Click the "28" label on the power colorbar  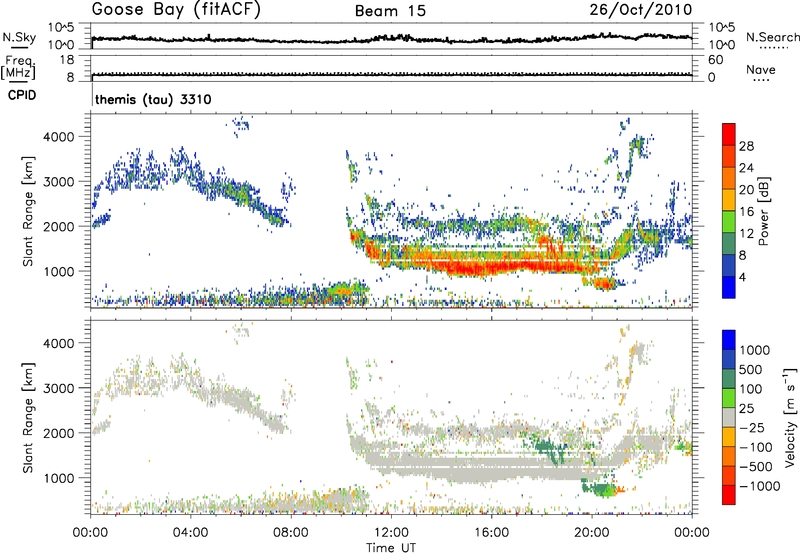click(x=746, y=146)
